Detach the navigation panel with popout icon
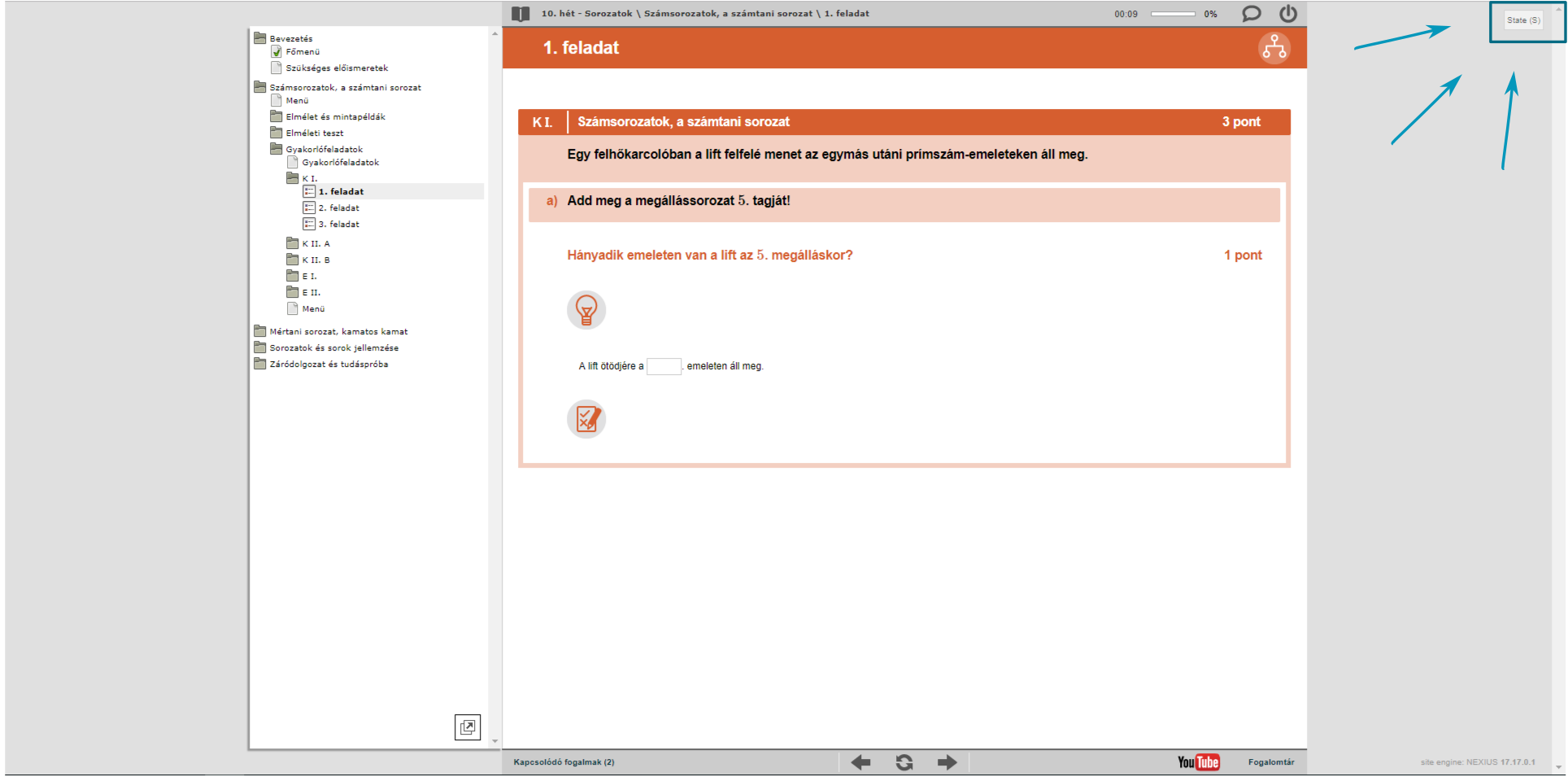Viewport: 1568px width, 781px height. 468,726
